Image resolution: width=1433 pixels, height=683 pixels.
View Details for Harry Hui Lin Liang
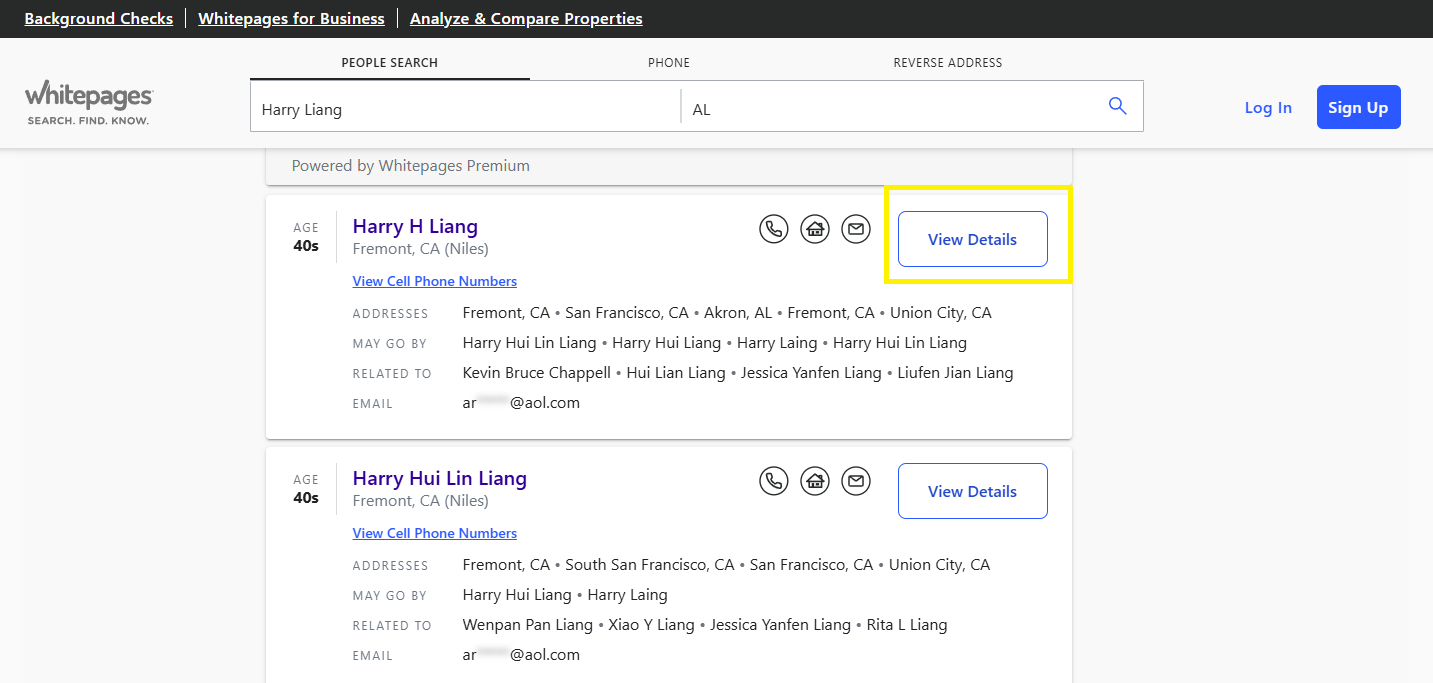(972, 491)
